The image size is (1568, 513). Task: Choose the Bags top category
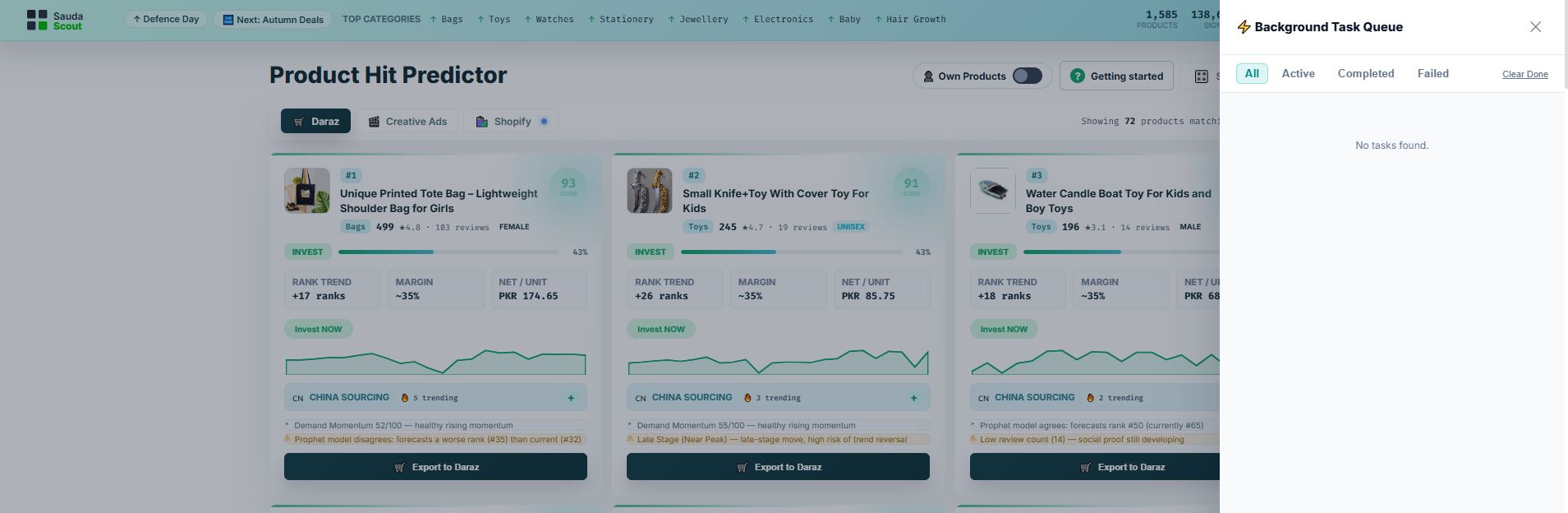tap(447, 19)
